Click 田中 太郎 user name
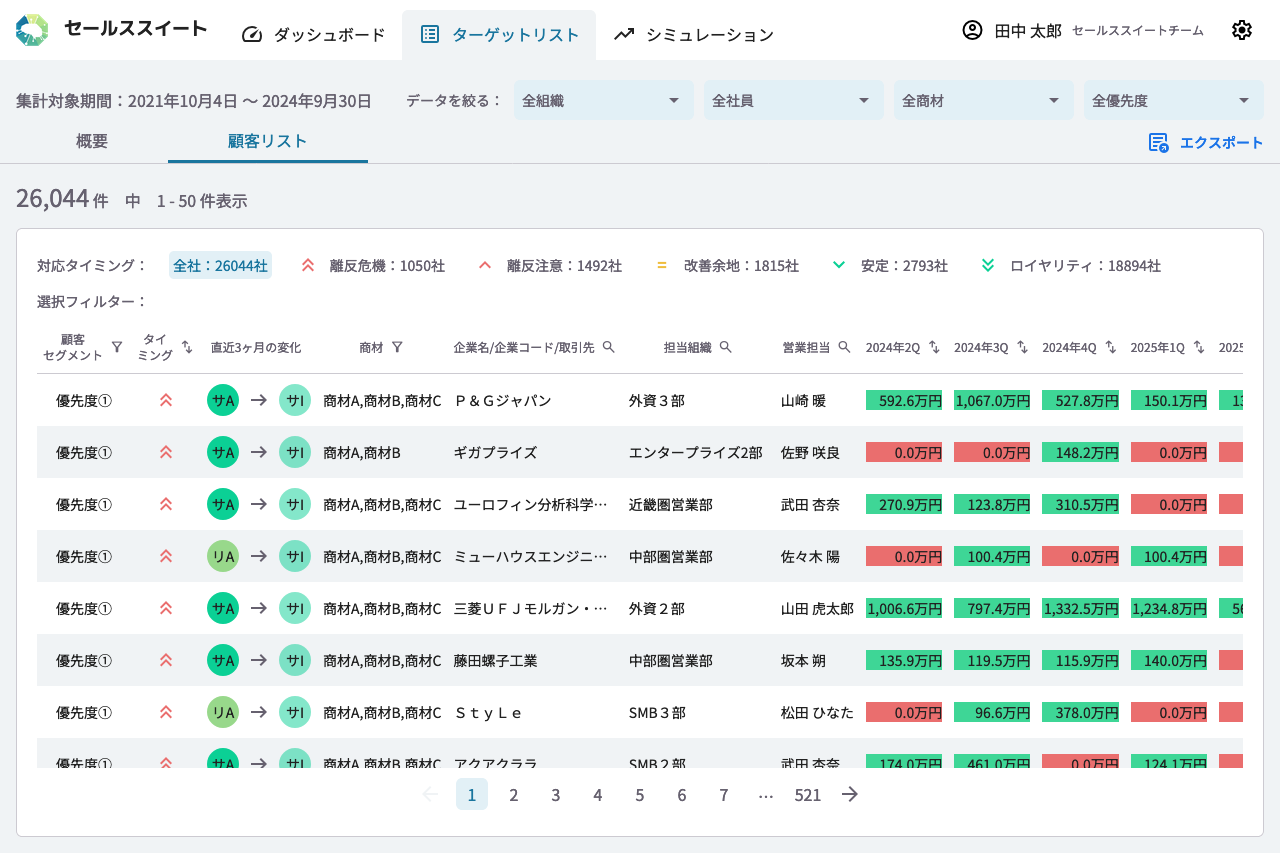1280x853 pixels. point(1028,31)
